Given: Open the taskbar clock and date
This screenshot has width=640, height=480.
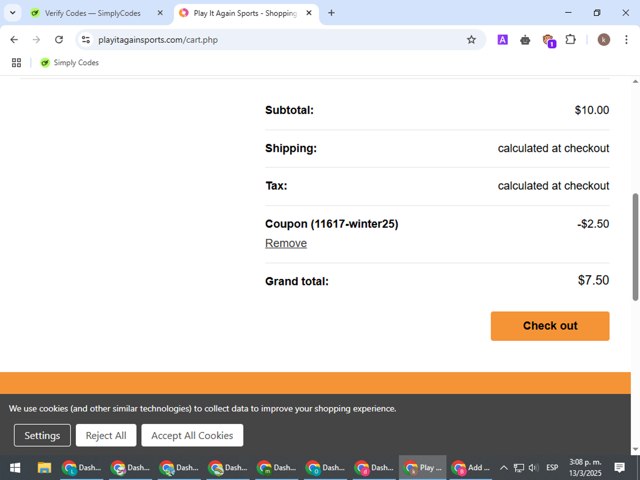Looking at the screenshot, I should (x=585, y=468).
